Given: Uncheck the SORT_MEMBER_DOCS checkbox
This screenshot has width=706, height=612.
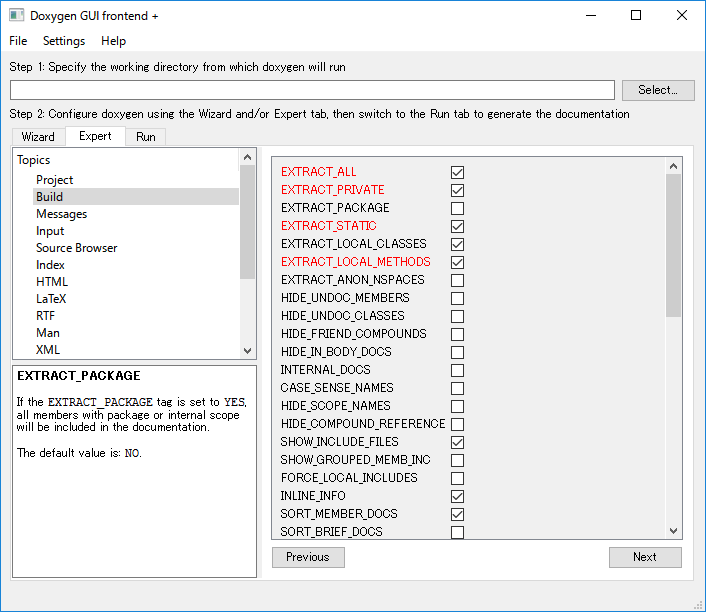Looking at the screenshot, I should 457,514.
